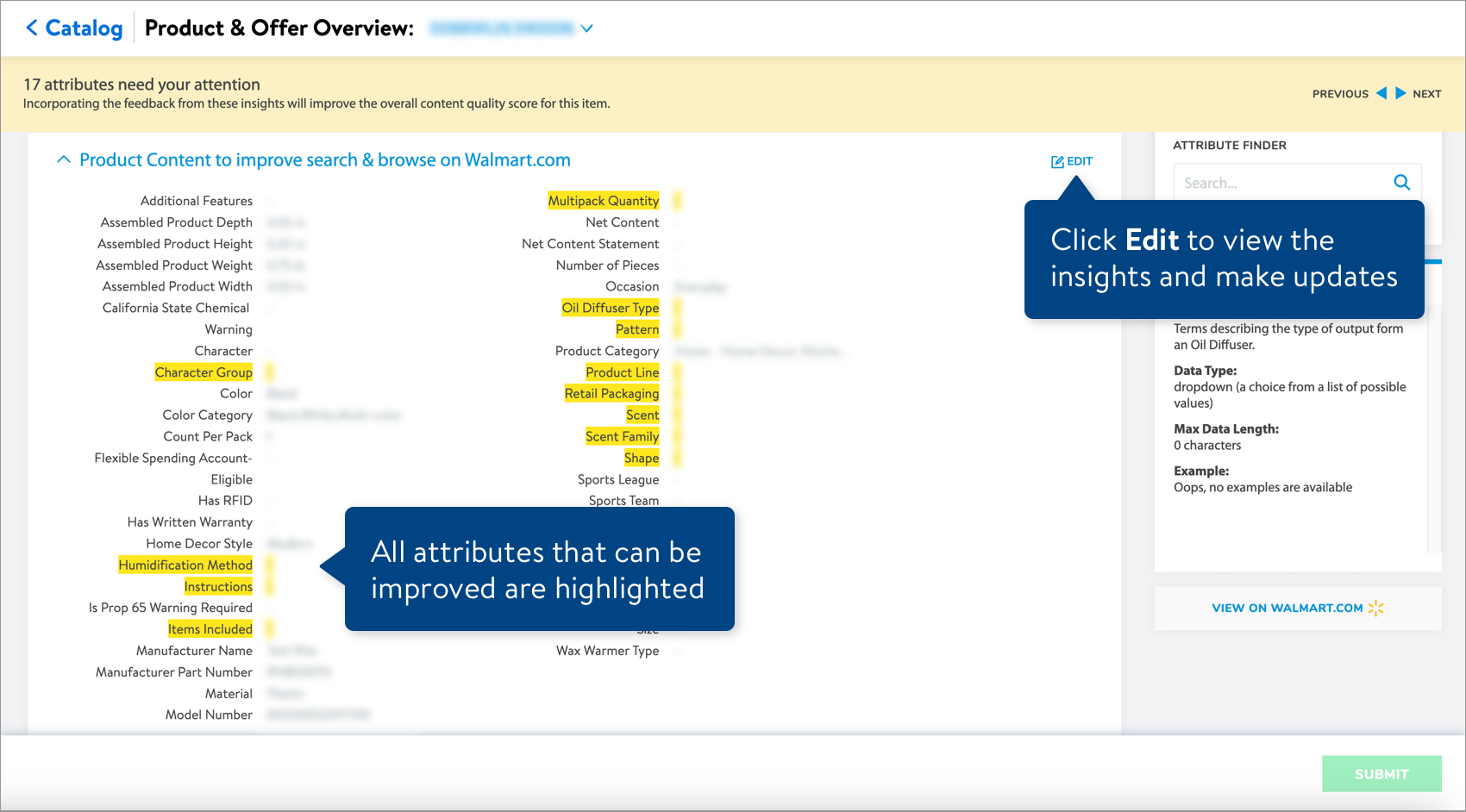The width and height of the screenshot is (1466, 812).
Task: Select highlighted Scent Family attribute
Action: coord(623,437)
